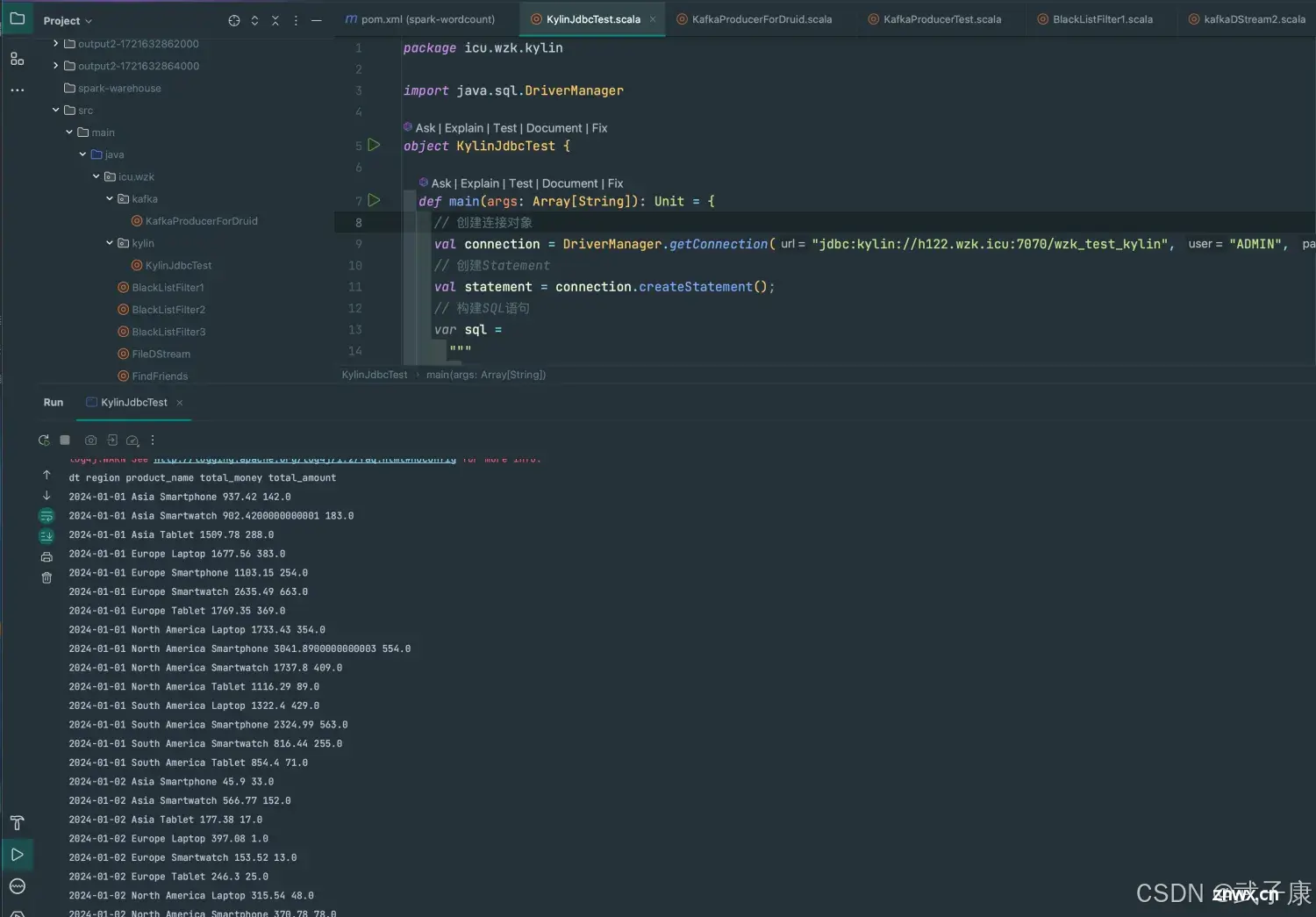Image resolution: width=1316 pixels, height=917 pixels.
Task: Click Document link above def main
Action: [x=570, y=183]
